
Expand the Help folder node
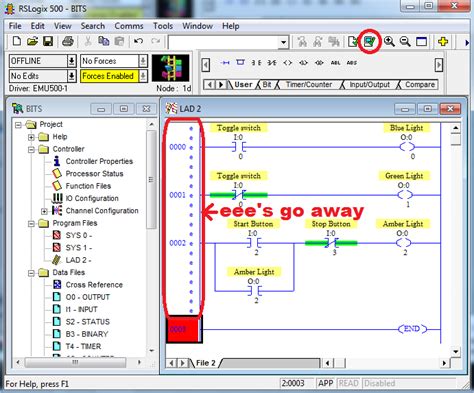click(x=31, y=137)
